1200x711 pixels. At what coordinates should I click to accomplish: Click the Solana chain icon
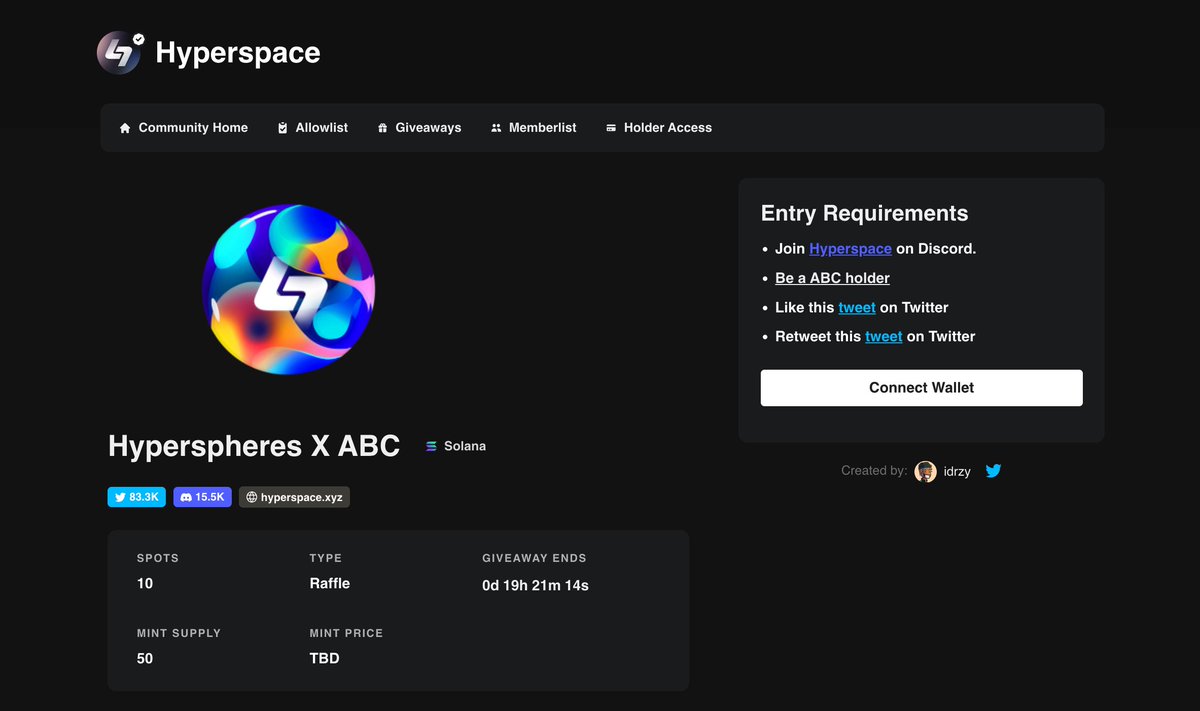[431, 446]
